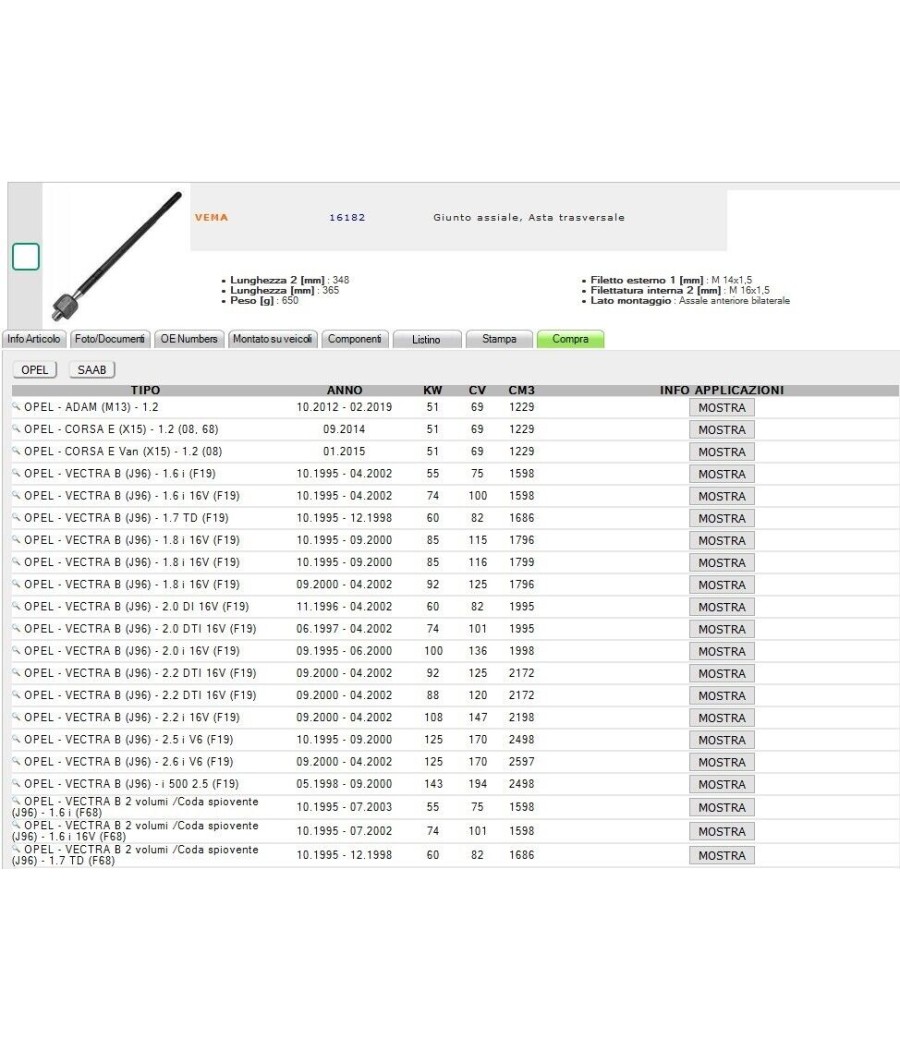Viewport: 900px width, 1050px height.
Task: Click magnifier icon for VECTRA B 2.0 DI 16V
Action: click(x=16, y=605)
